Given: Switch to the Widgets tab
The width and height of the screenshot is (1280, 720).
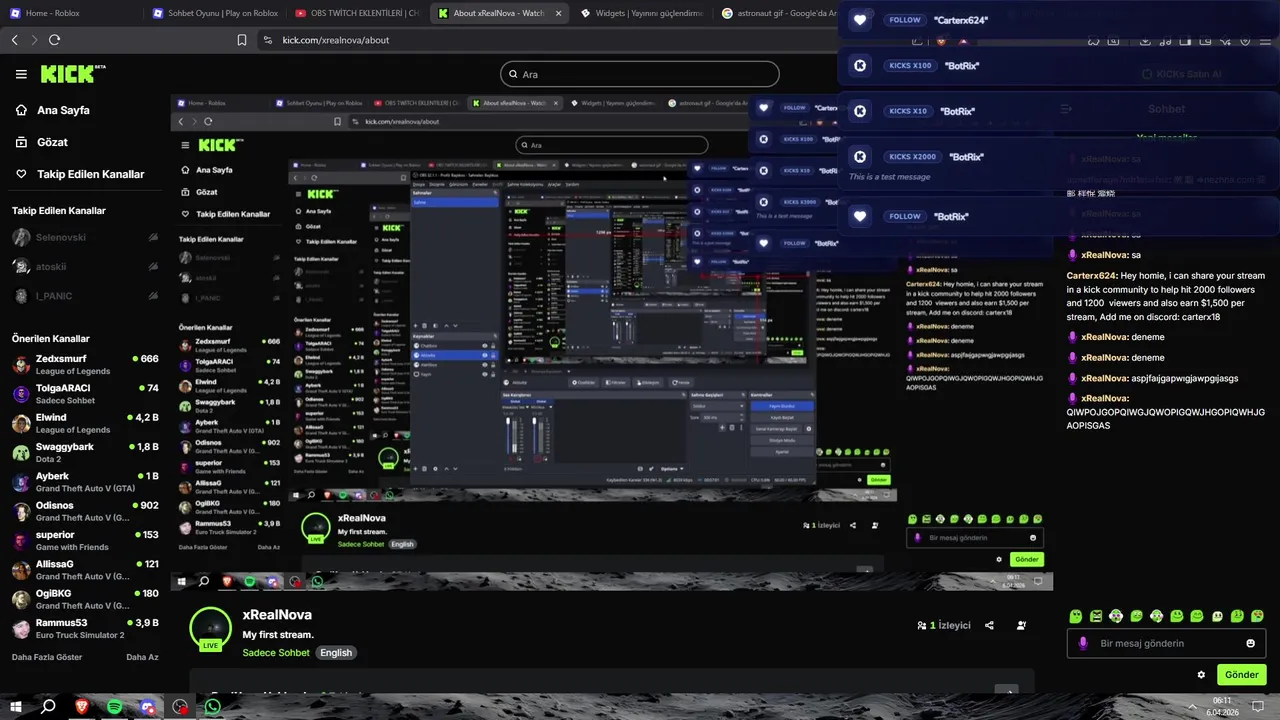Looking at the screenshot, I should tap(643, 14).
